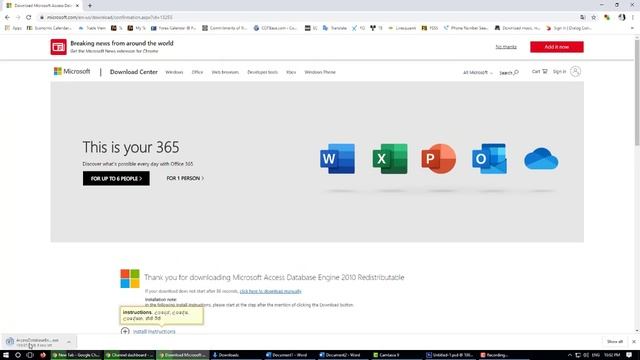Open the Office menu in Download Center
Viewport: 640px width, 360px height.
pos(197,72)
